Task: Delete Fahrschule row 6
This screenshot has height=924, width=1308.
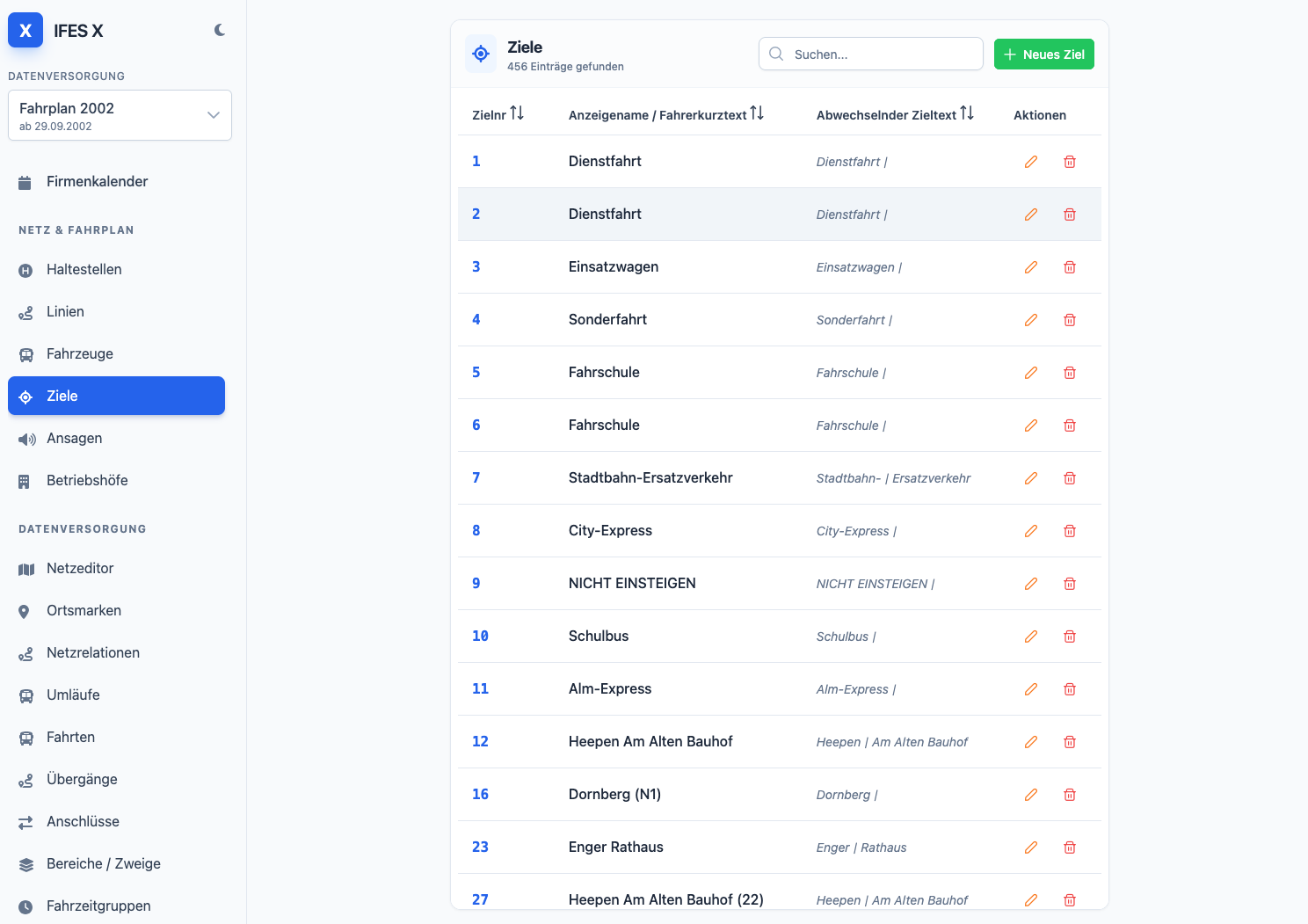Action: (x=1070, y=426)
